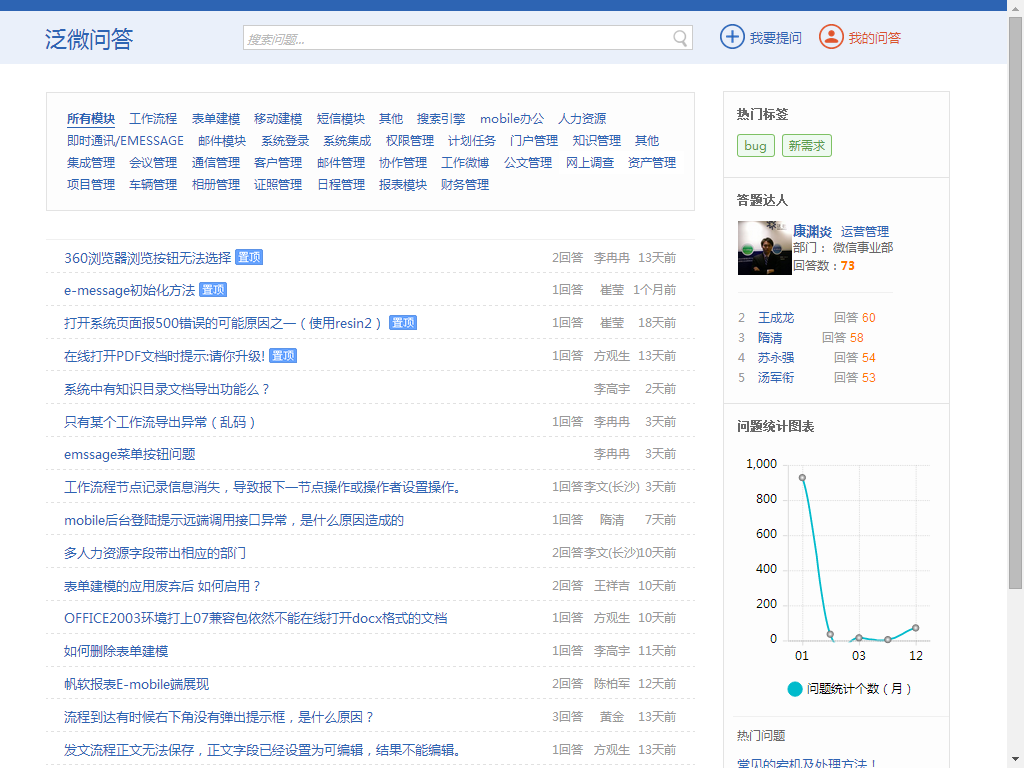Choose the 财务管理 module category

[x=465, y=185]
